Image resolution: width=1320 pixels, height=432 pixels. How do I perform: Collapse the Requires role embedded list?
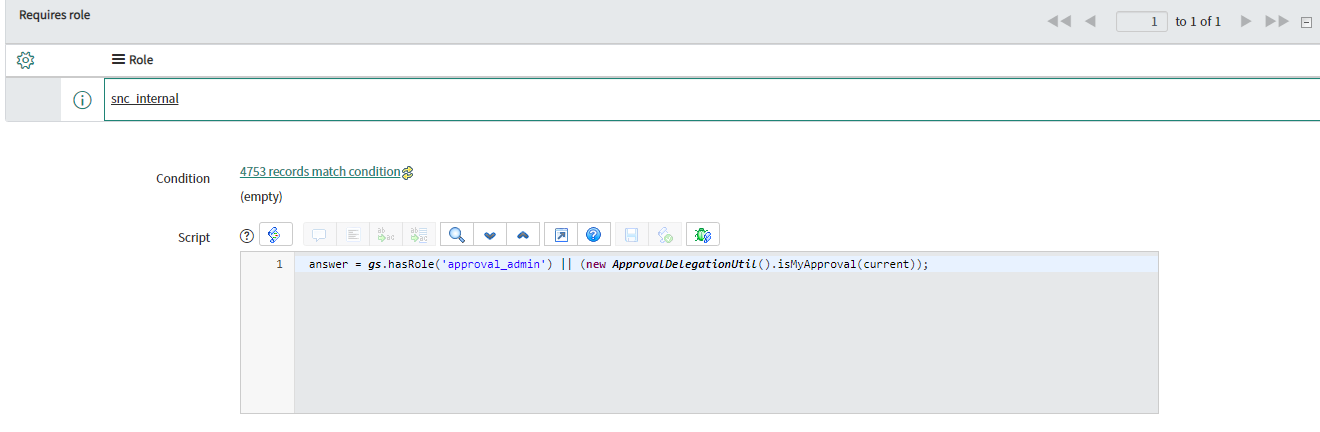[x=1306, y=22]
